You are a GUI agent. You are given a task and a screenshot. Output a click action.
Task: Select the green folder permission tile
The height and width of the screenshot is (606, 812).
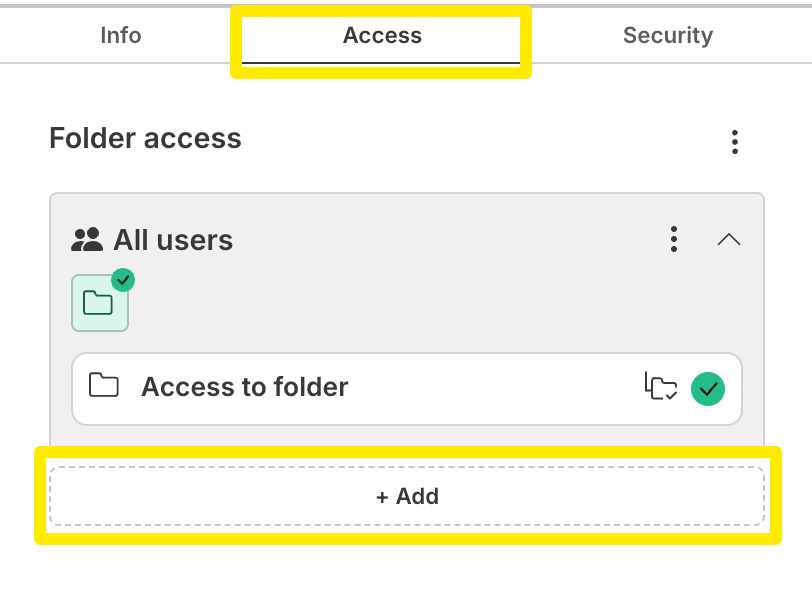[x=99, y=303]
